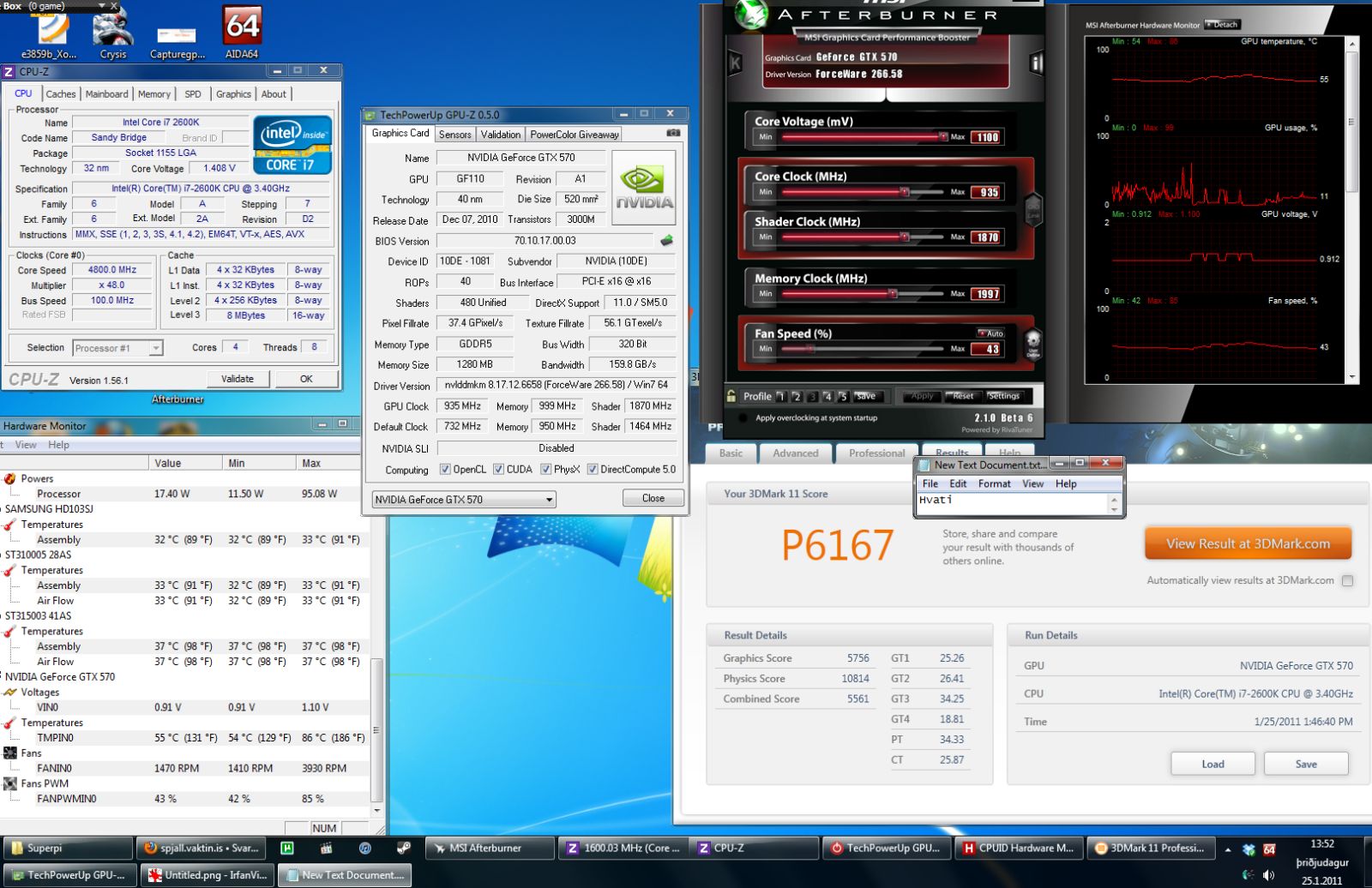The image size is (1372, 888).
Task: Click the fan User Define icon
Action: pyautogui.click(x=1033, y=341)
